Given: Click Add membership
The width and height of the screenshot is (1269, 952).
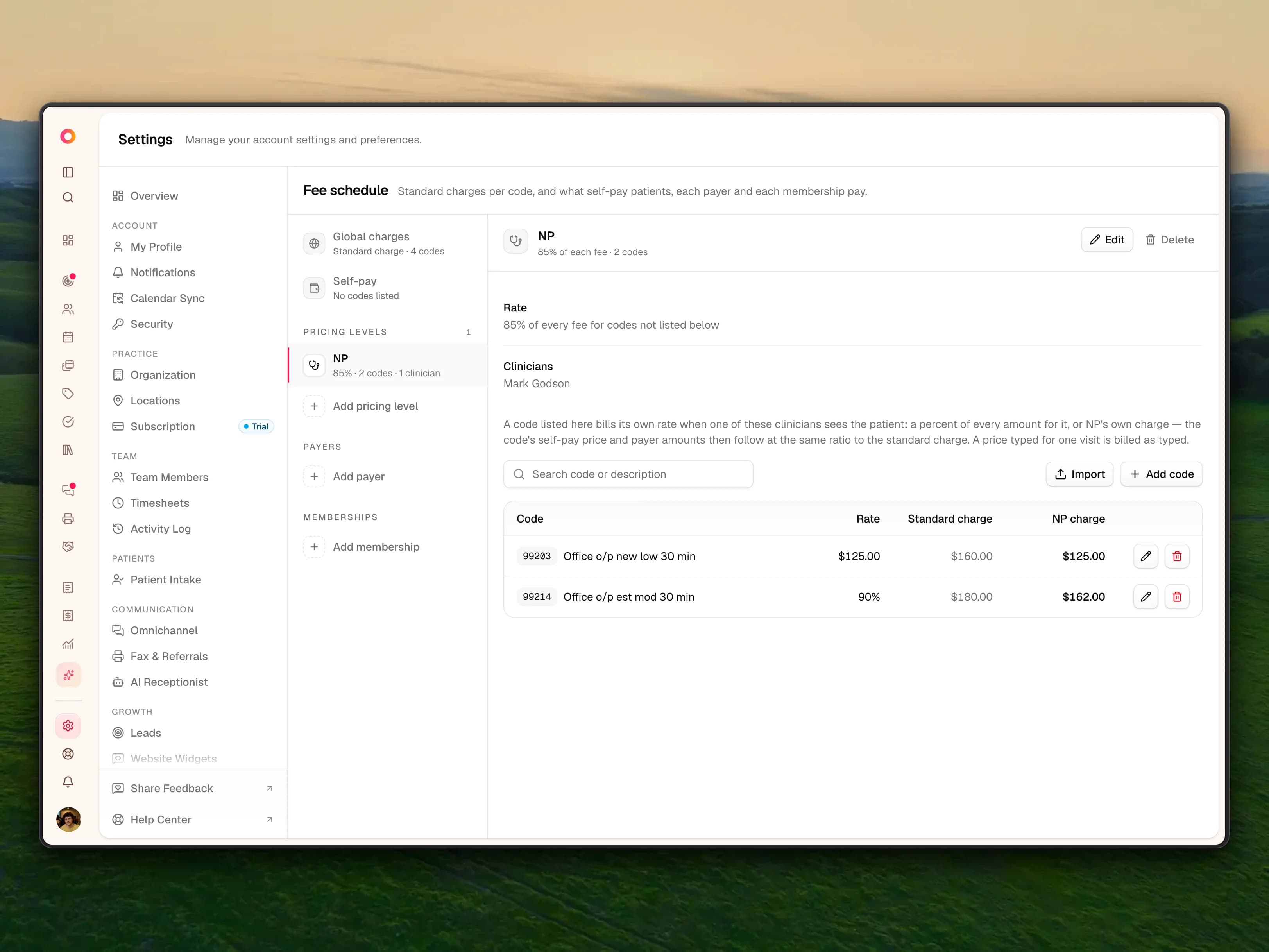Looking at the screenshot, I should point(387,547).
